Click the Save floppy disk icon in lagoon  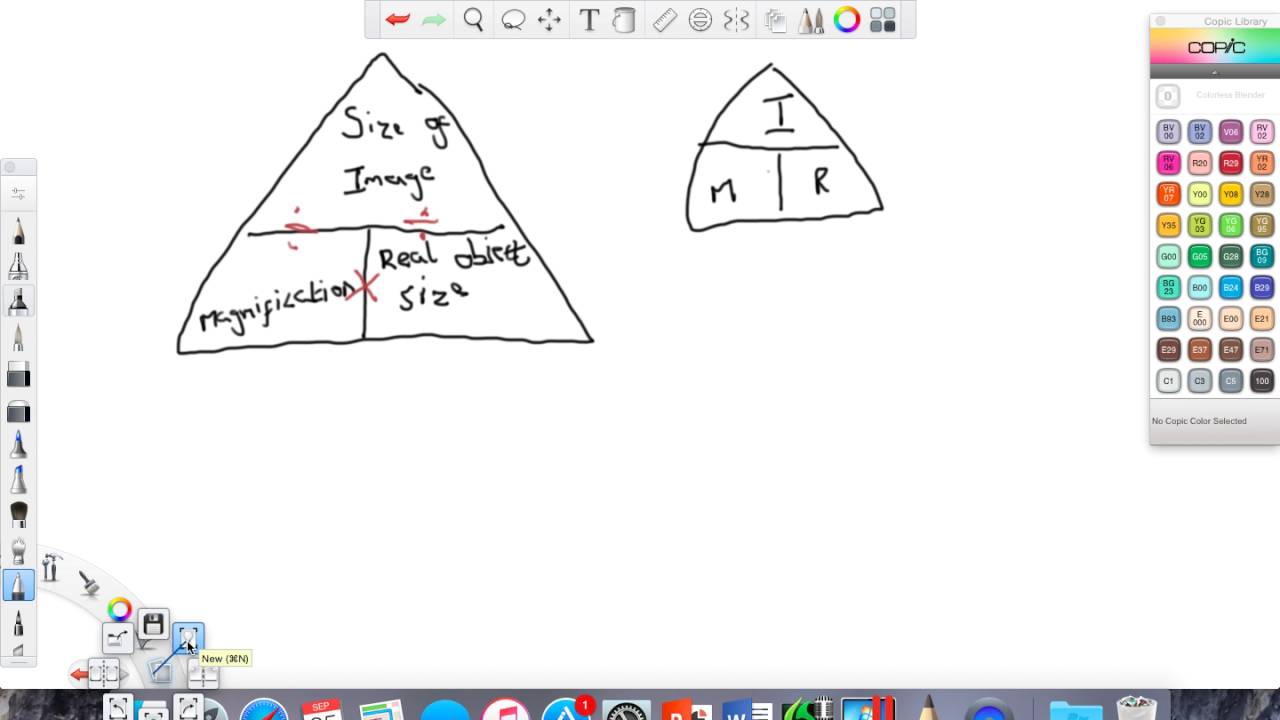[153, 625]
